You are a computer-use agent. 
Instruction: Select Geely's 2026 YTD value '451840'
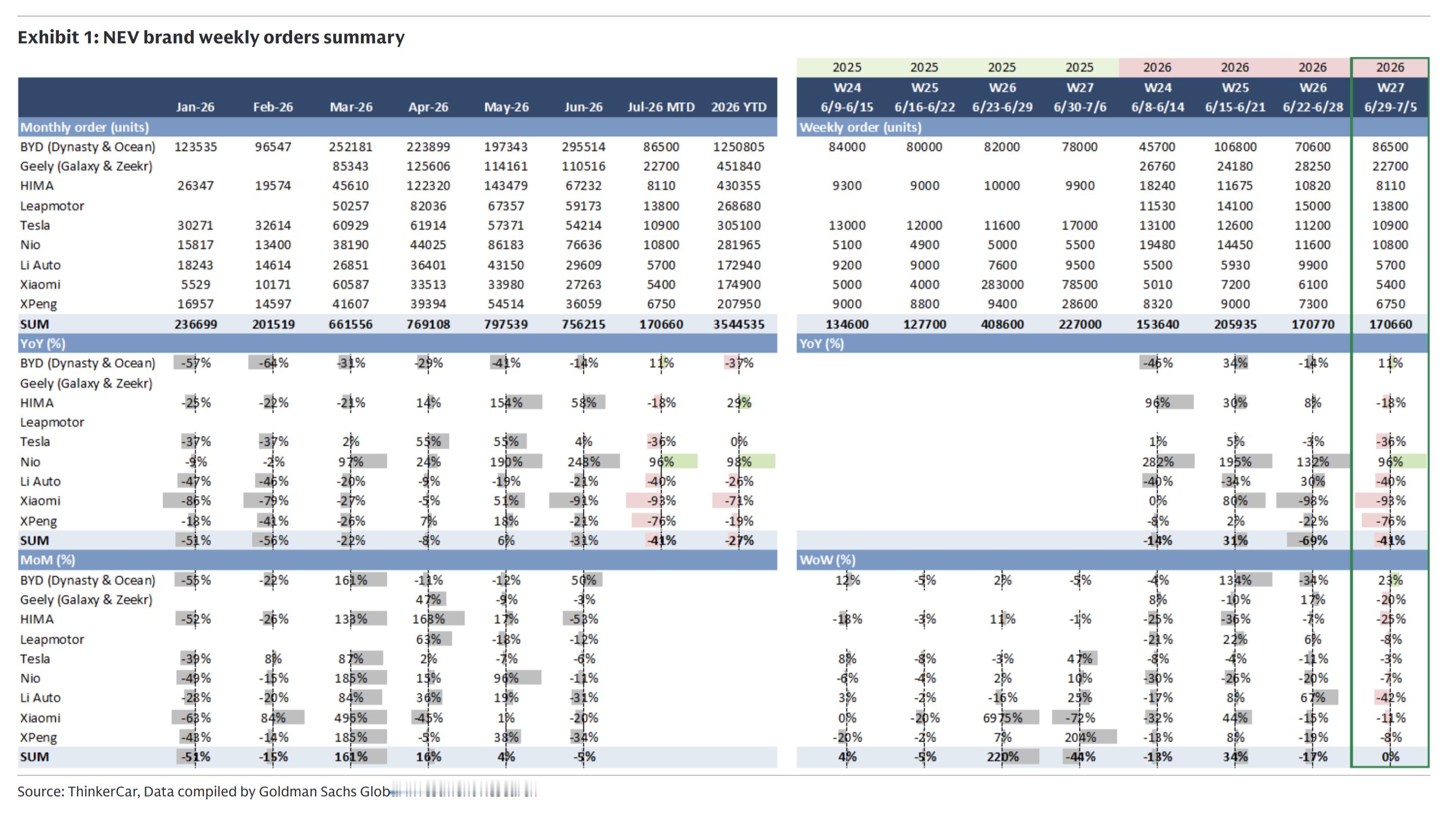739,166
